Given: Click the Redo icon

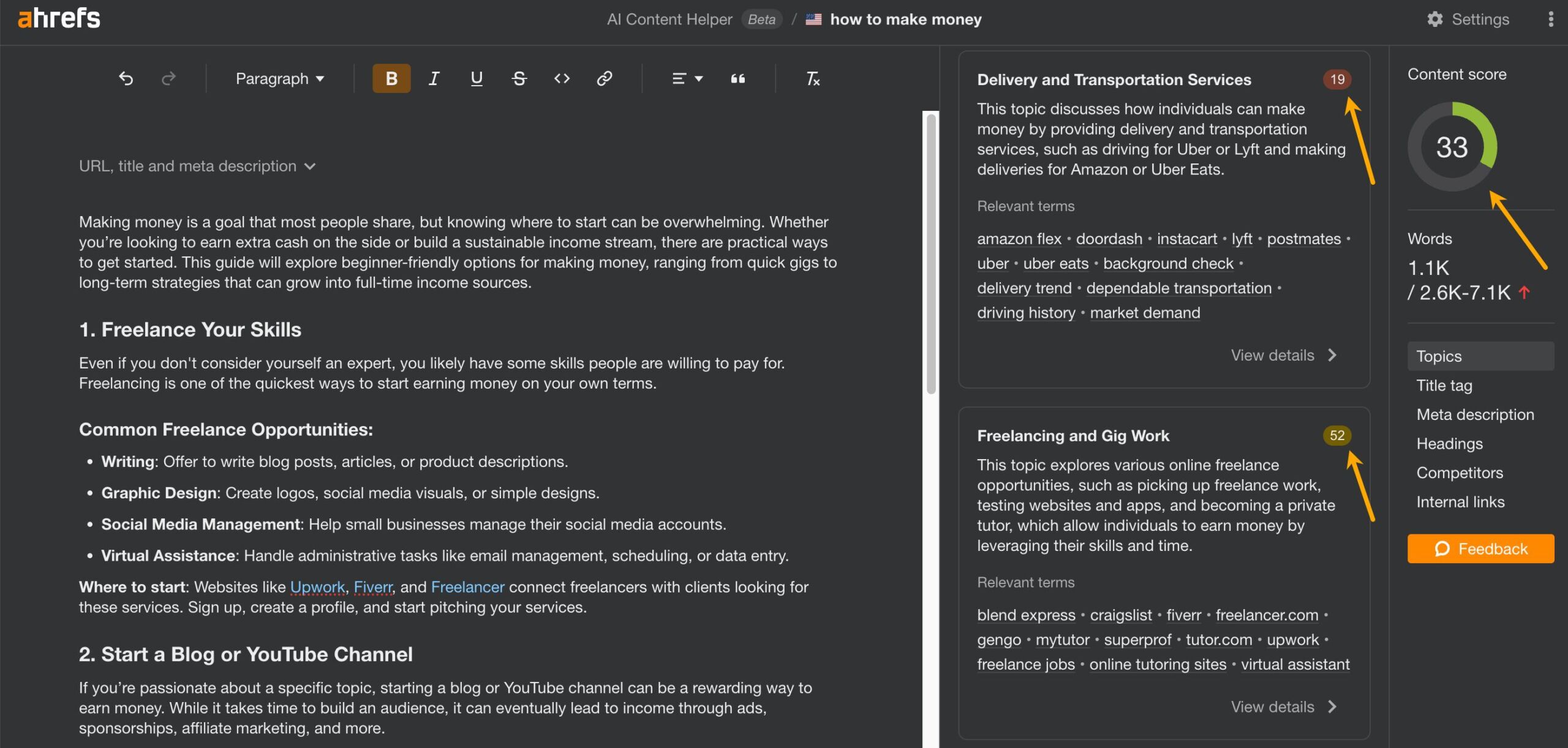Looking at the screenshot, I should (168, 78).
